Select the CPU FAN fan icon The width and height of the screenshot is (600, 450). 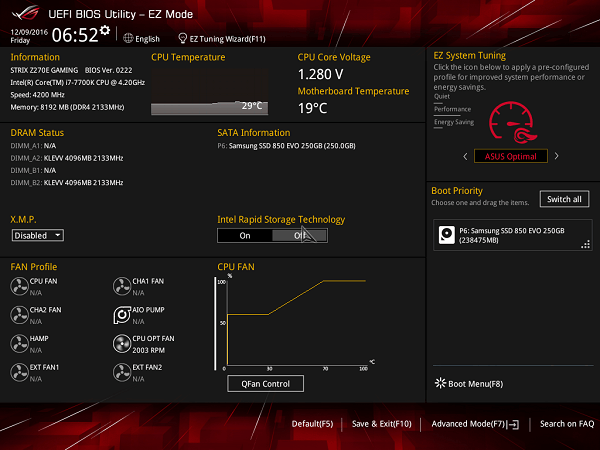(19, 286)
